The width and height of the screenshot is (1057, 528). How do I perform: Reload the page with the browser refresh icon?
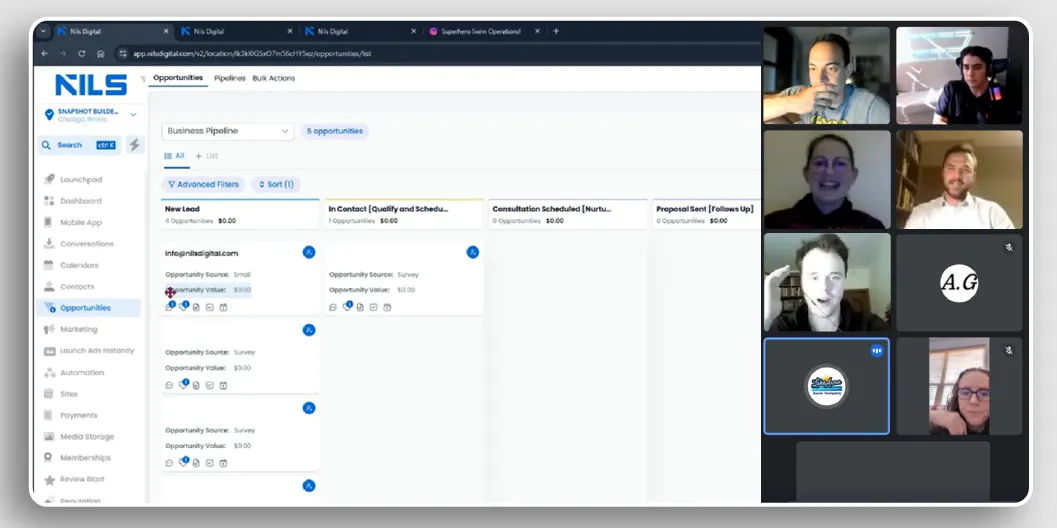[x=81, y=53]
